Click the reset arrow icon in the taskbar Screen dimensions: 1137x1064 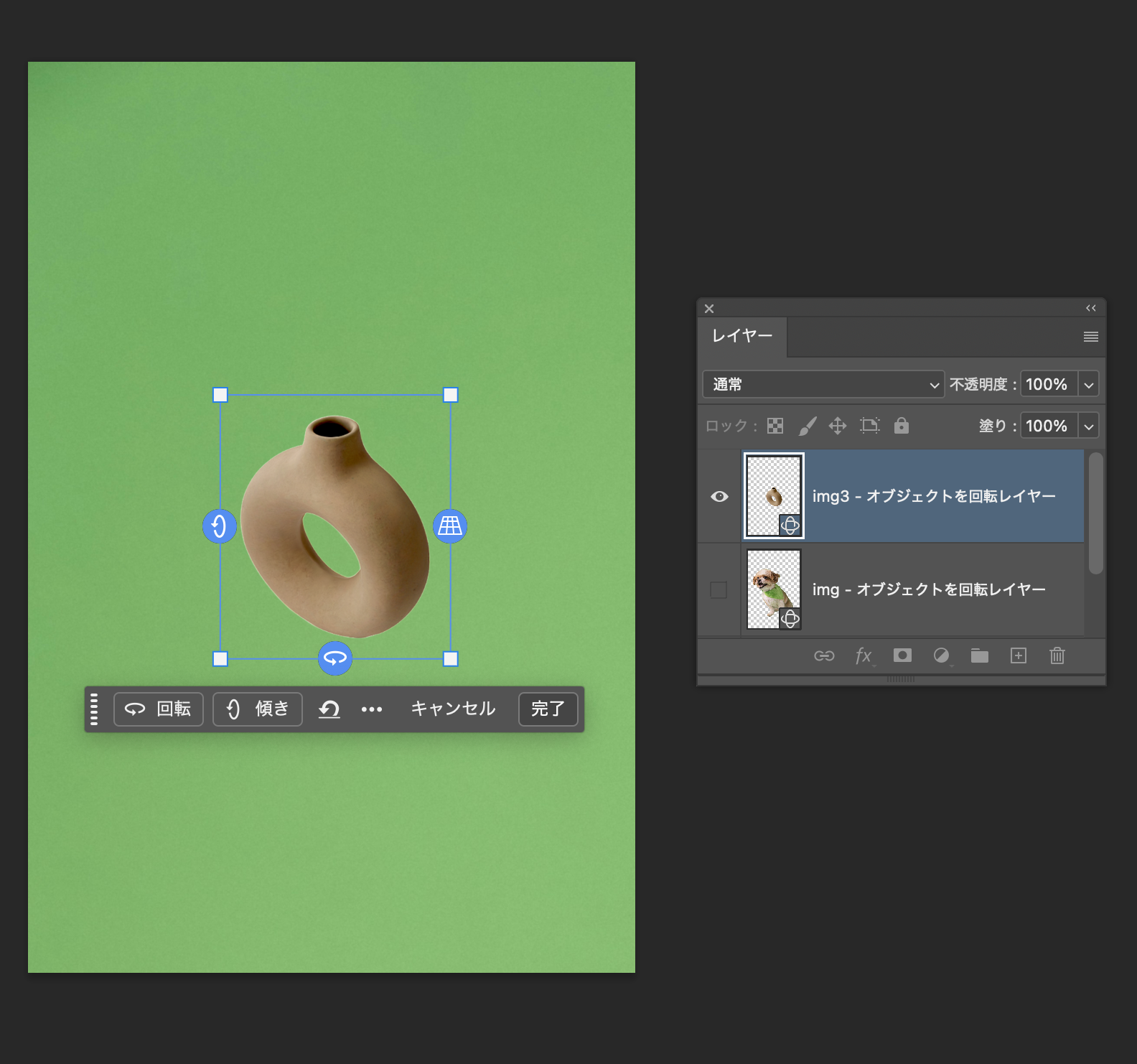[x=329, y=709]
